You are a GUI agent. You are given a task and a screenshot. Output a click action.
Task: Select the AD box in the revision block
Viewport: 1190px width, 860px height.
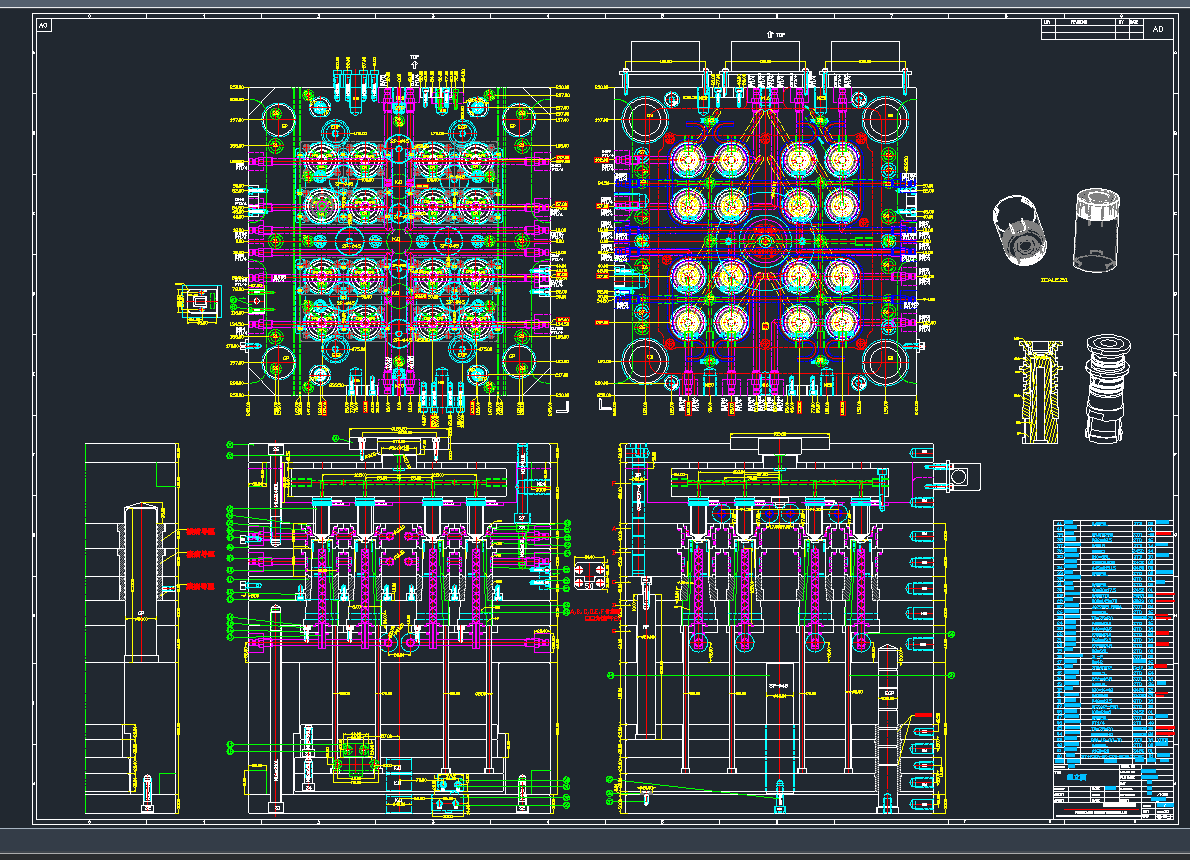pos(1158,30)
